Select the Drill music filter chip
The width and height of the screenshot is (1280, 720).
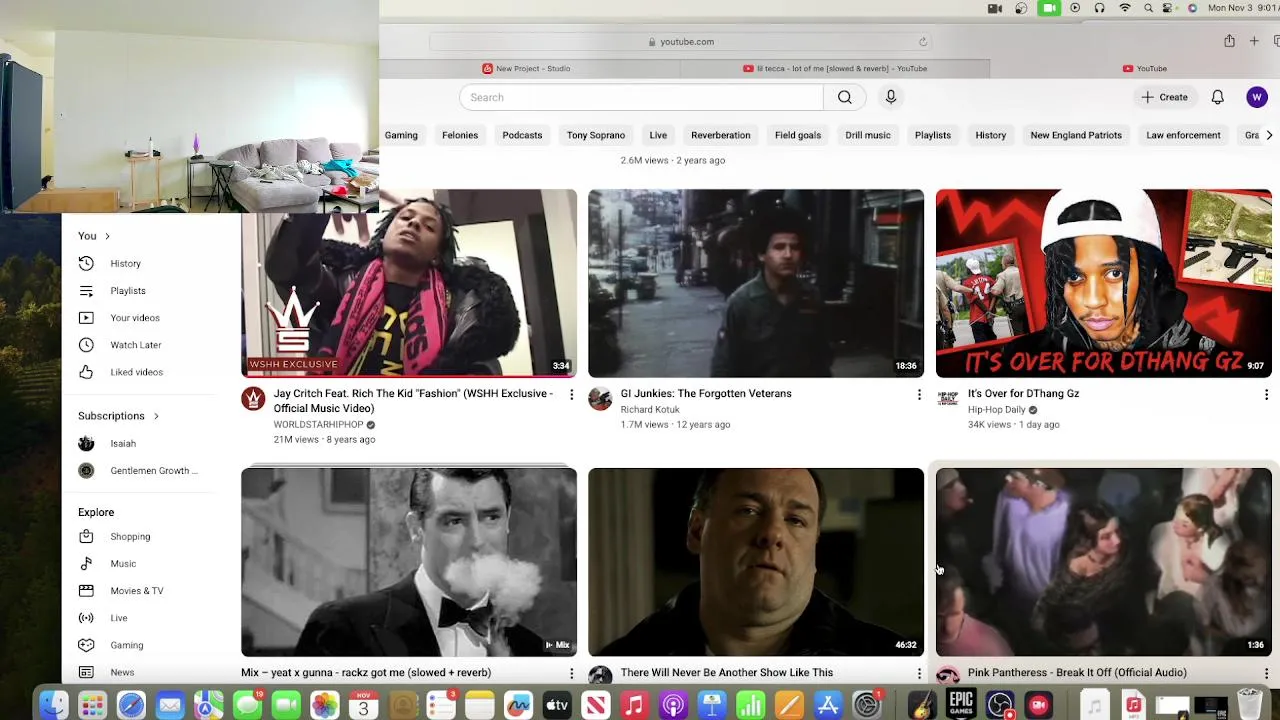tap(868, 135)
